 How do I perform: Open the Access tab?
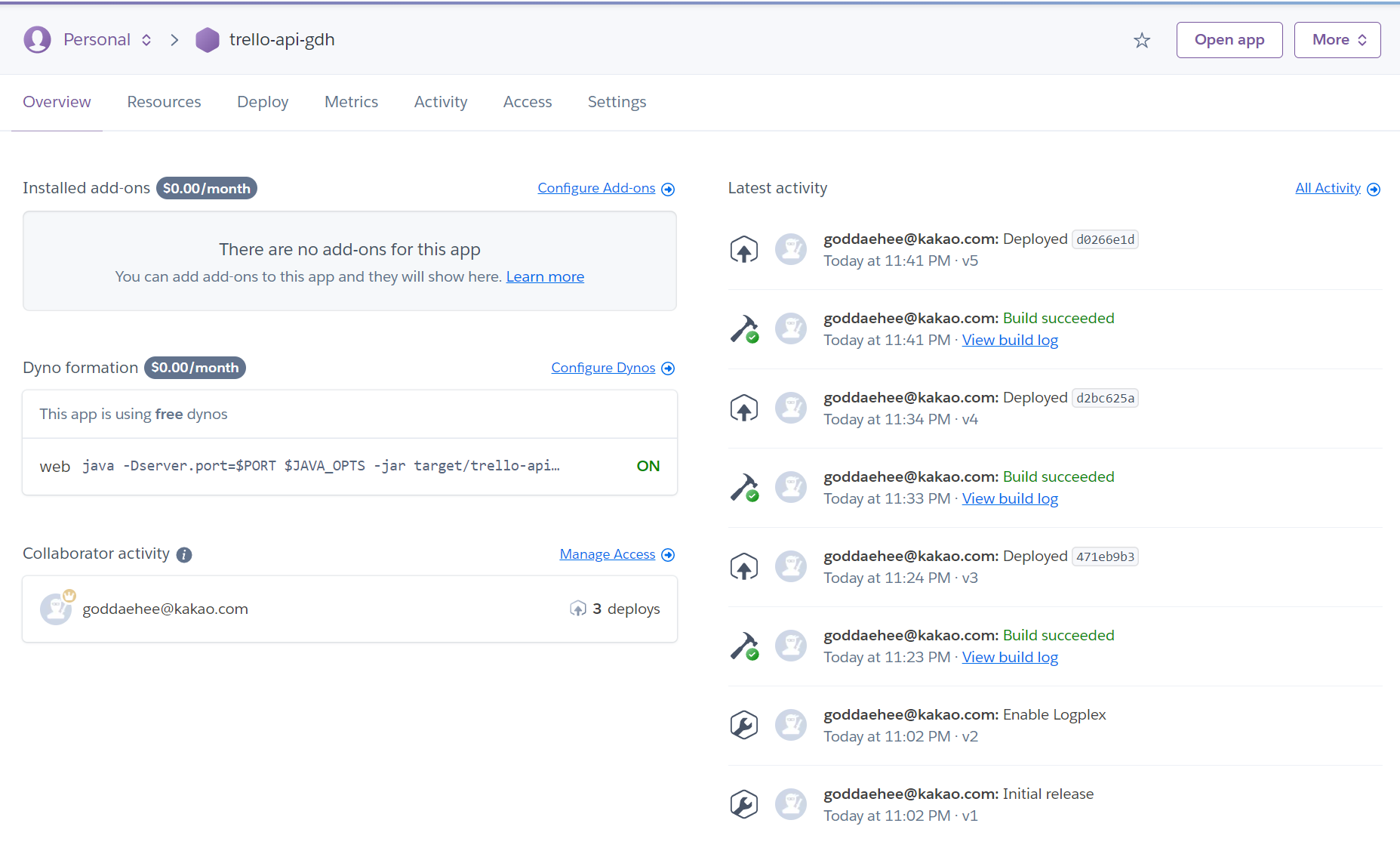pos(528,102)
